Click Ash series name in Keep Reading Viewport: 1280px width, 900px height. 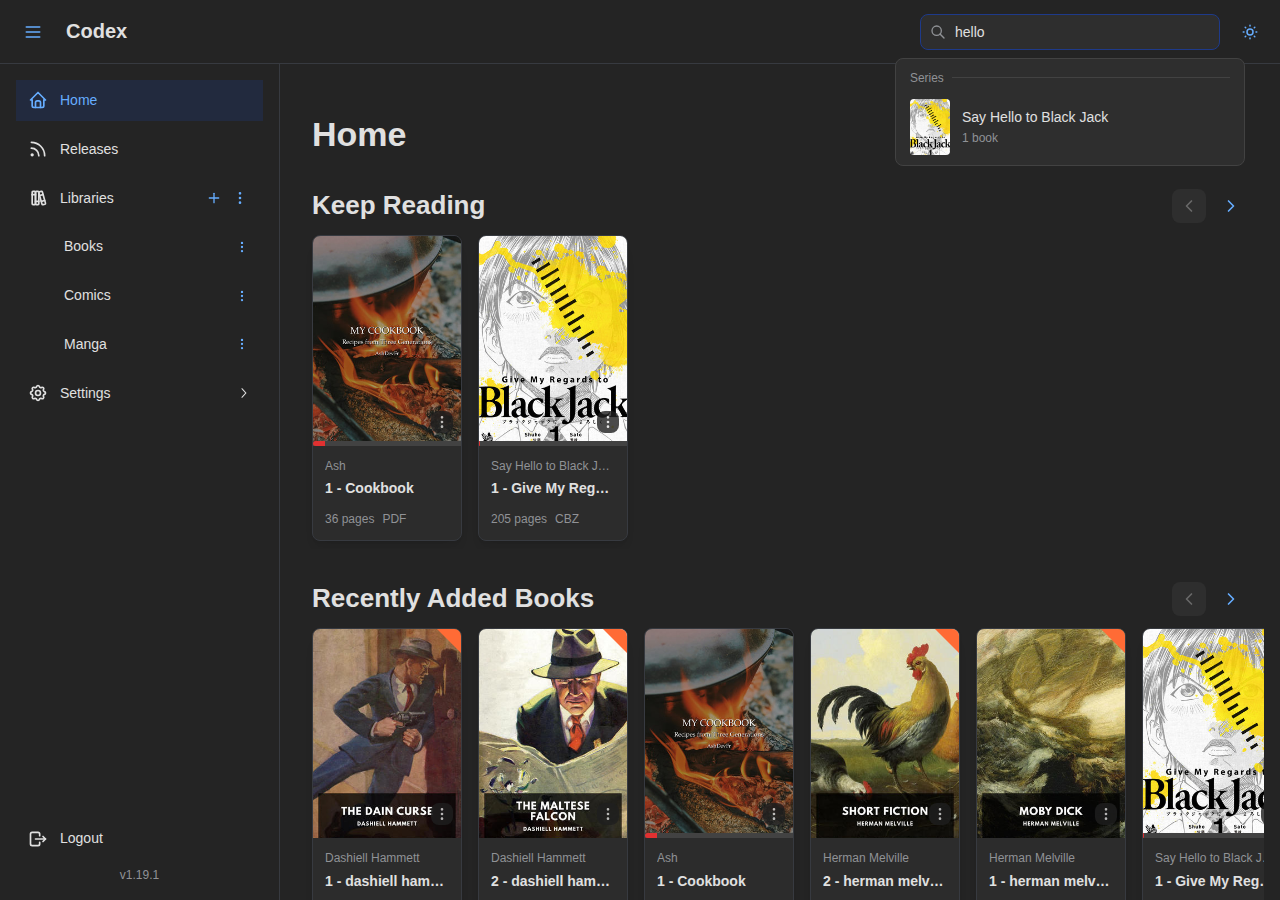pyautogui.click(x=335, y=466)
